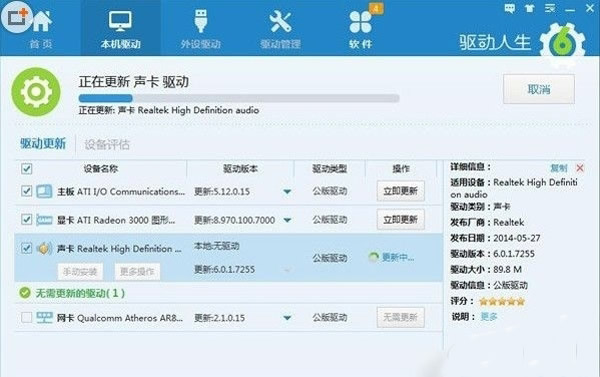
Task: Open the title bar menu icon
Action: 550,8
